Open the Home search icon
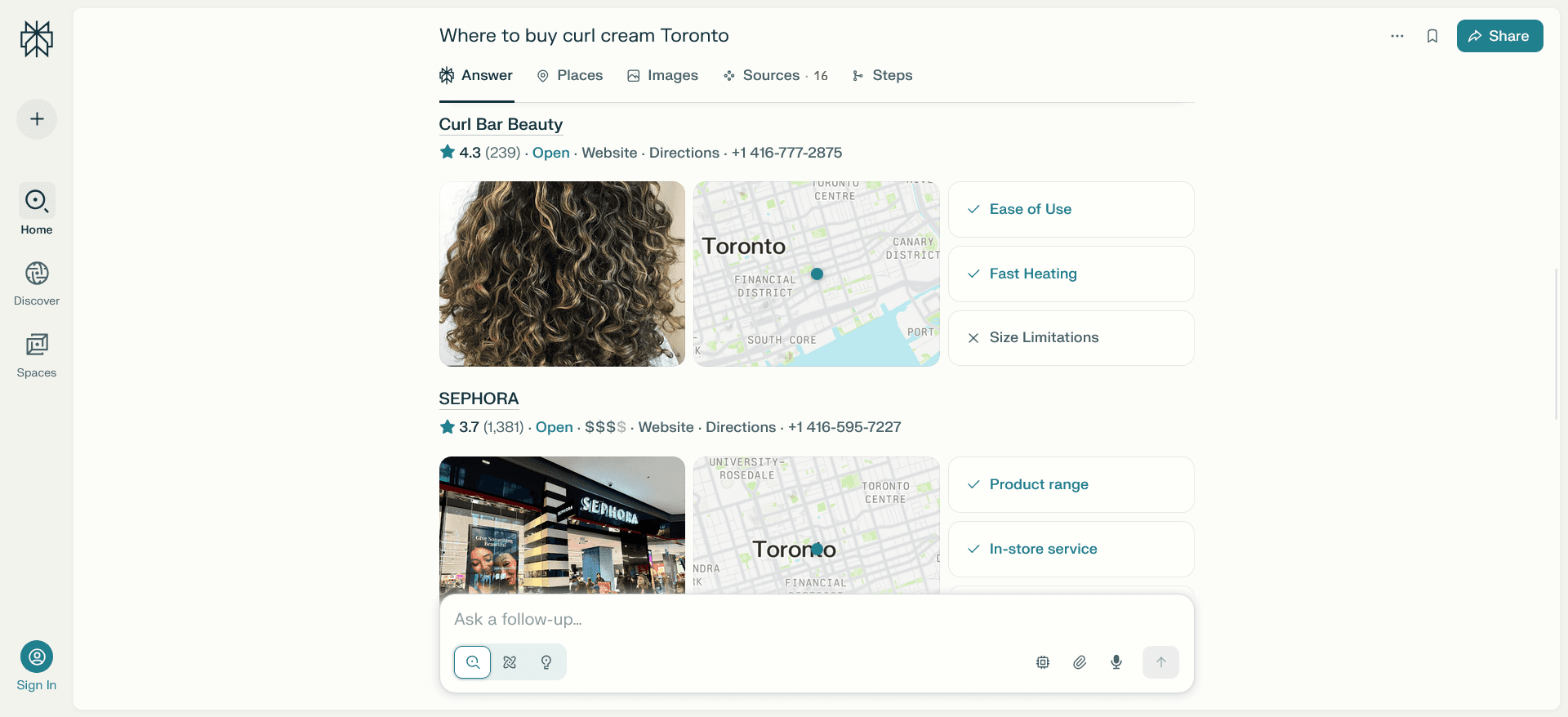Viewport: 1568px width, 717px height. tap(37, 201)
